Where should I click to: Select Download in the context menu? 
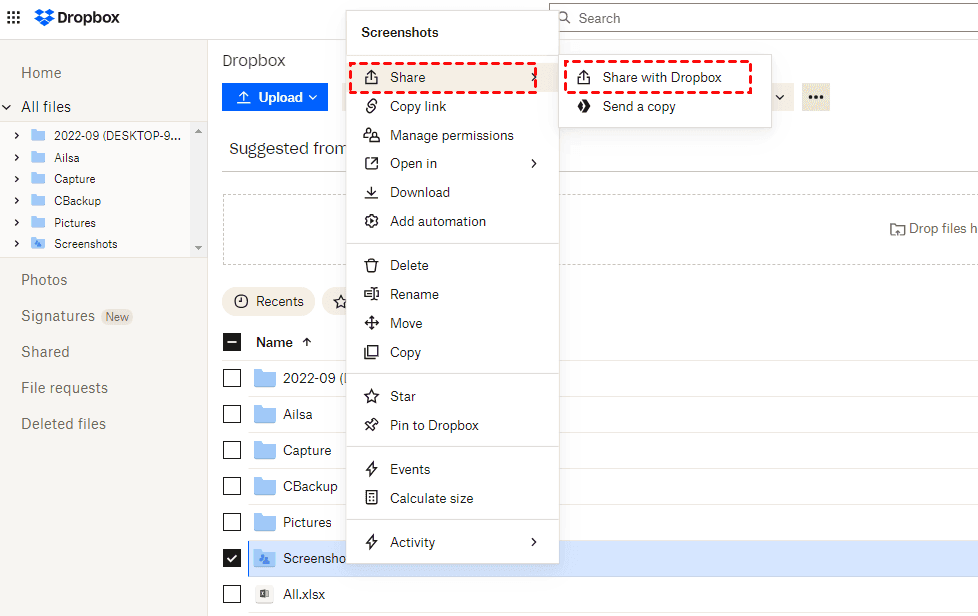pos(452,192)
